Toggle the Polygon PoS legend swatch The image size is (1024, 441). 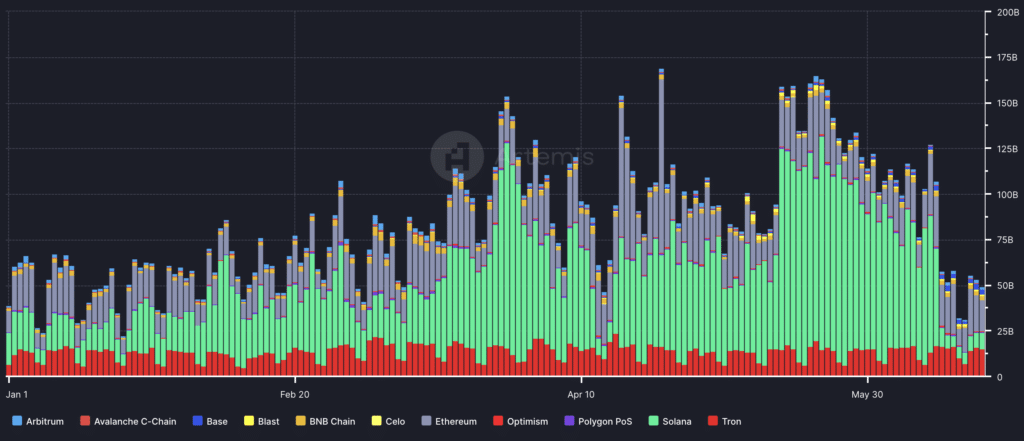tap(570, 421)
